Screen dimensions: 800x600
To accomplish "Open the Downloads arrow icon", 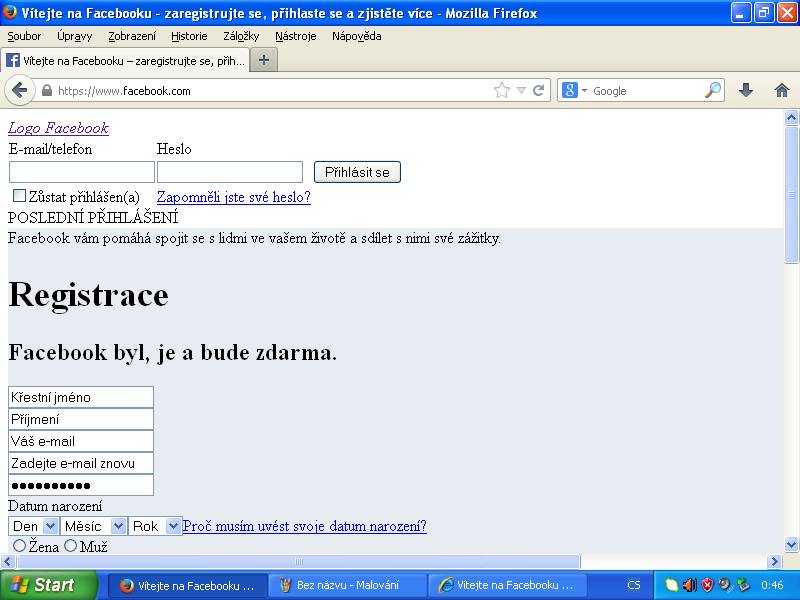I will point(746,91).
